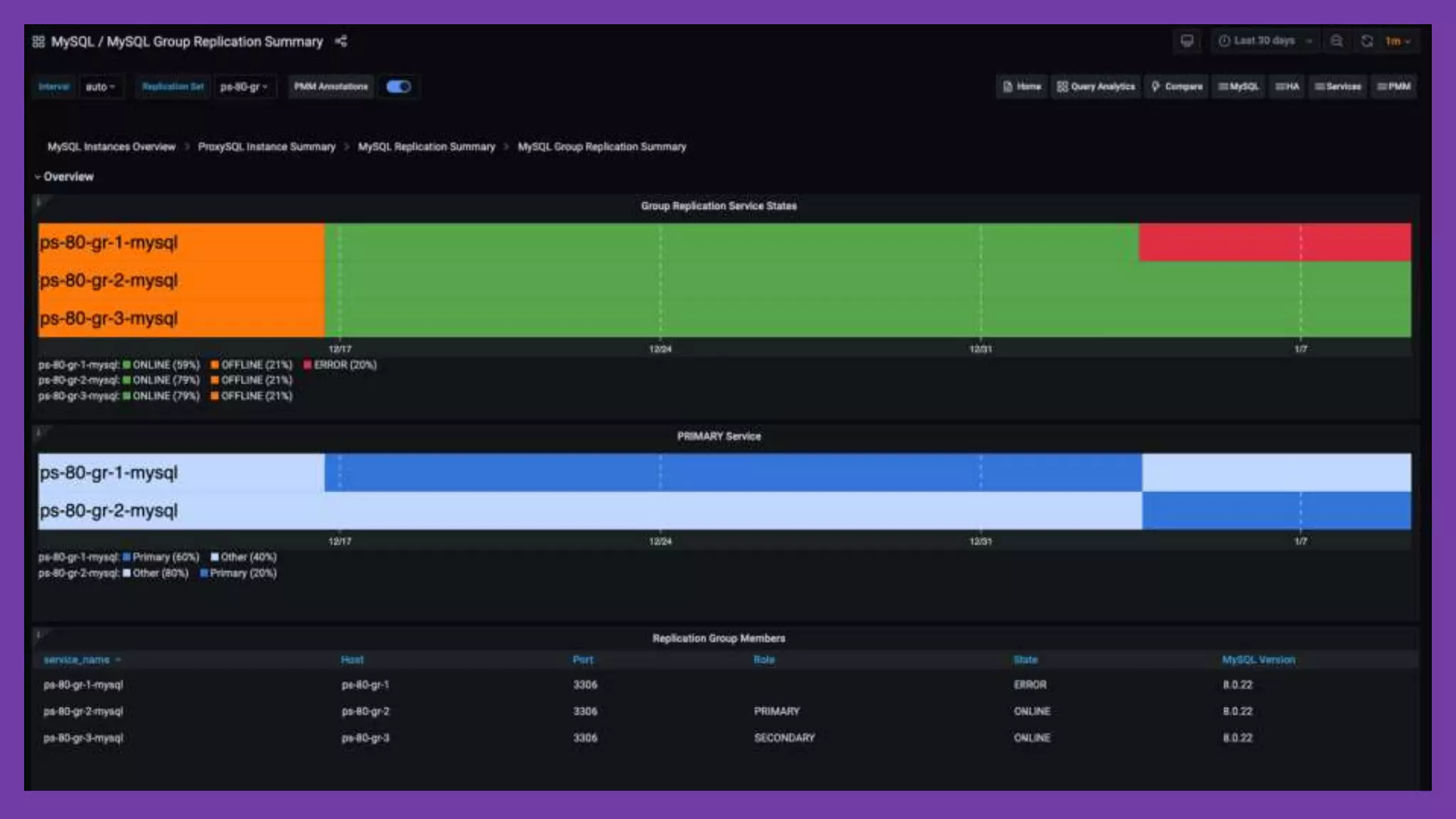Sort table by service_name column header
This screenshot has height=819, width=1456.
77,660
